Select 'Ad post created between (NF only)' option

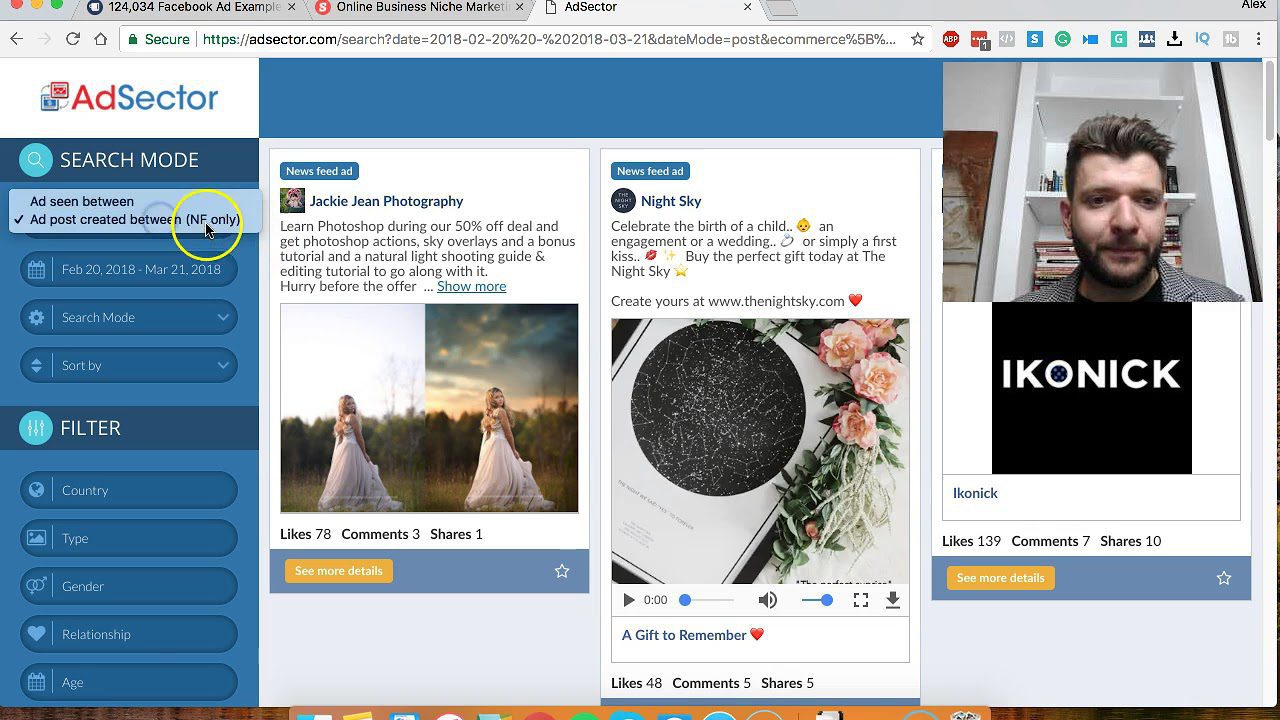click(135, 219)
